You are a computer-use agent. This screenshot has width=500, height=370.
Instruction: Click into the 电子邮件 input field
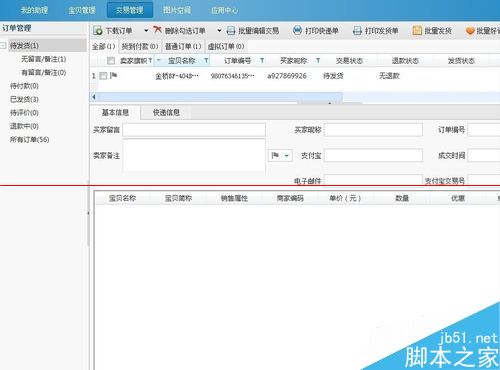(x=373, y=180)
